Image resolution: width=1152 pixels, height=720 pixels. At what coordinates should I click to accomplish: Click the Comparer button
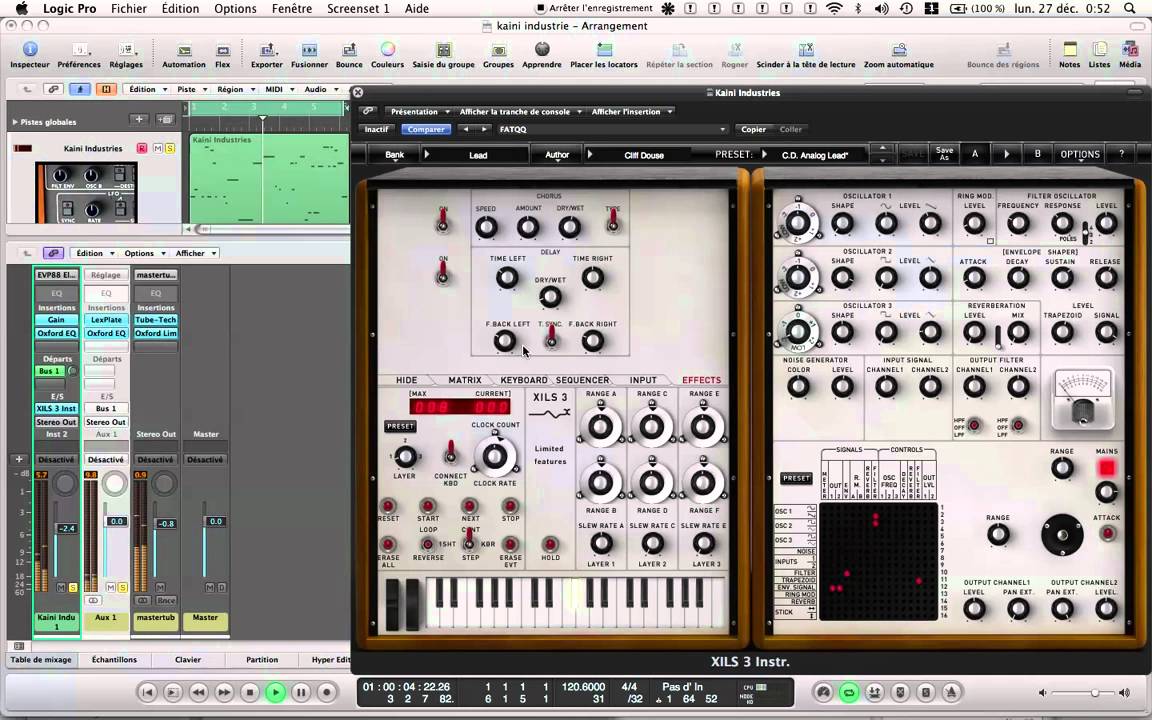(x=426, y=129)
